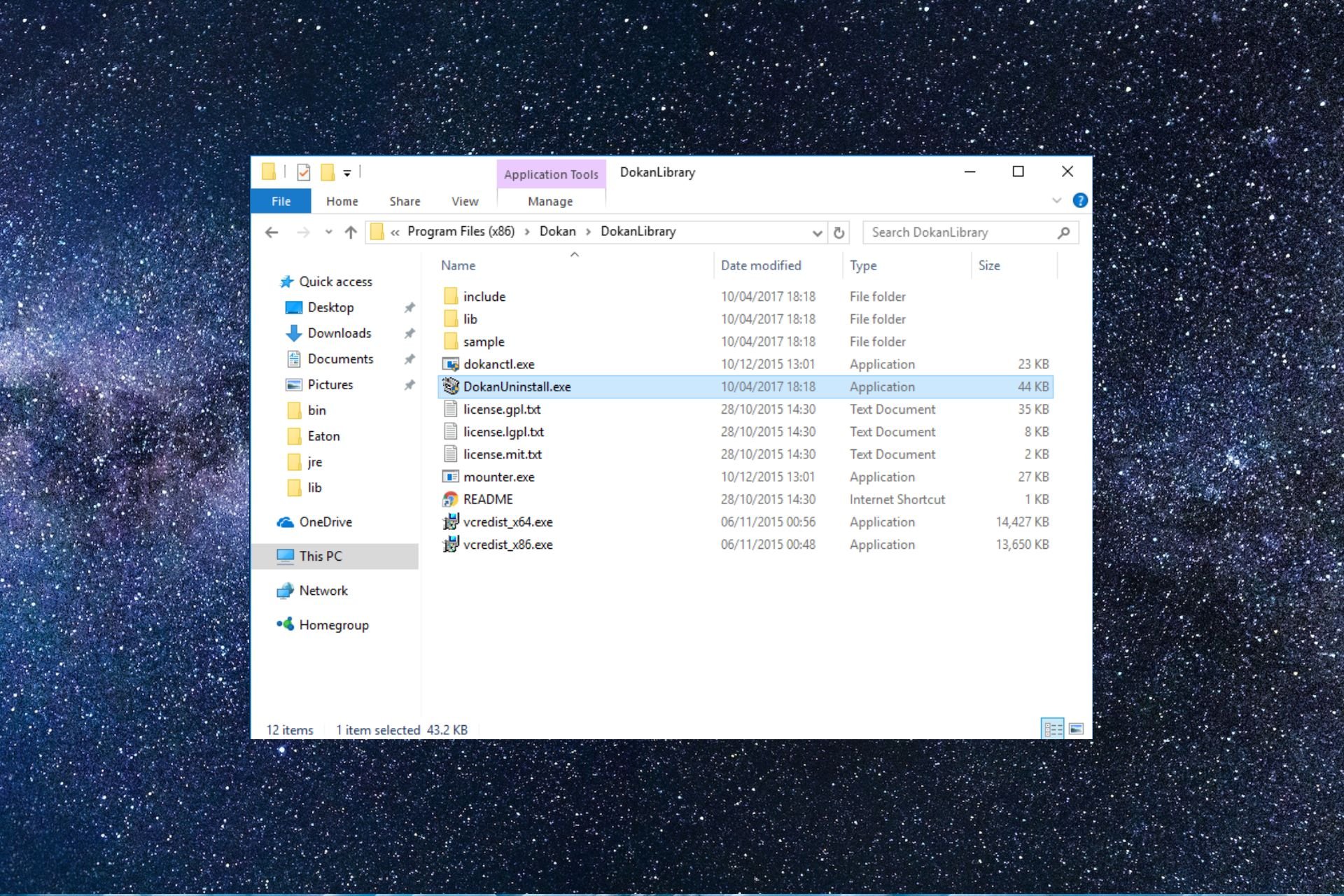Switch to the Share ribbon tab
The width and height of the screenshot is (1344, 896).
tap(405, 201)
